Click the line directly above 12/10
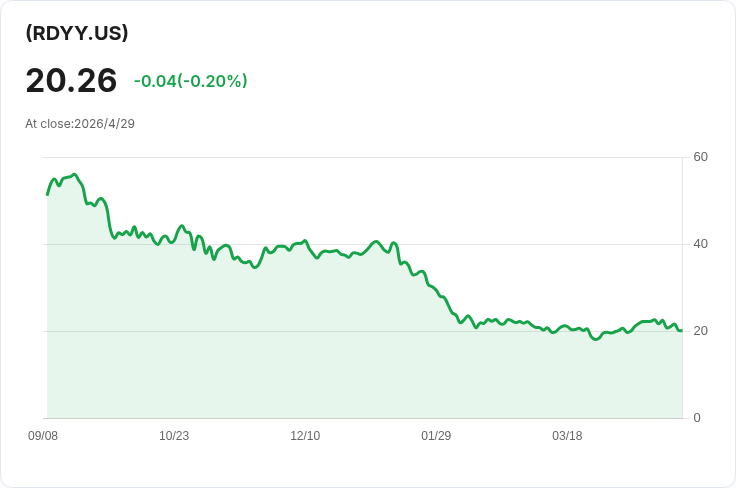 [305, 241]
